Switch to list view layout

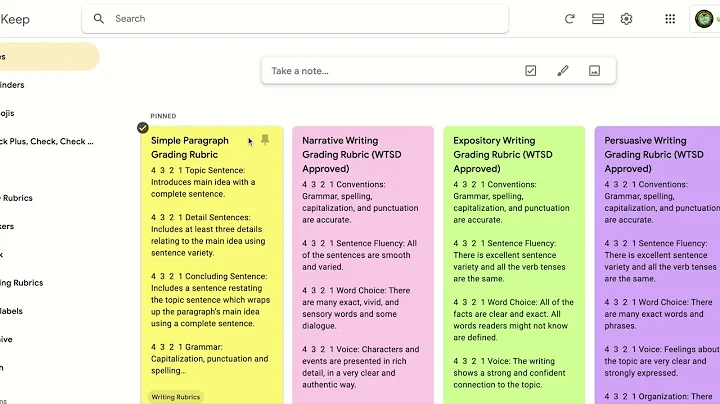pos(598,18)
